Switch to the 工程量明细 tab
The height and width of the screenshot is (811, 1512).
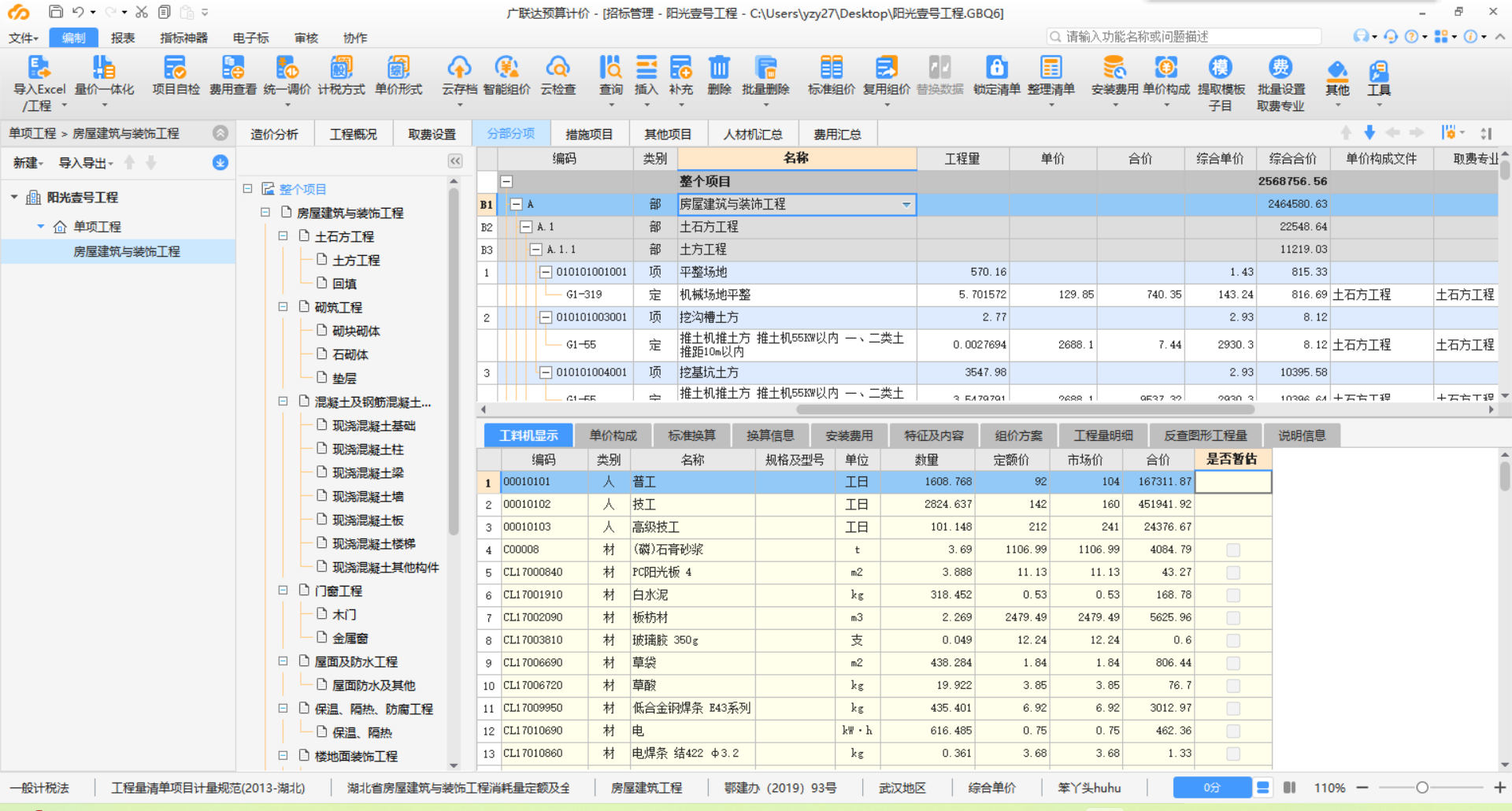point(1103,435)
